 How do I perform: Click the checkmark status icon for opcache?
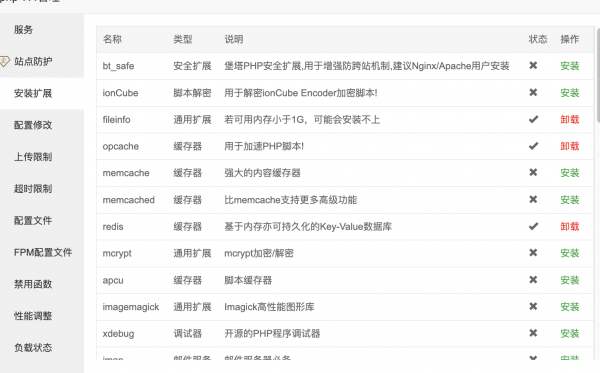pos(533,146)
